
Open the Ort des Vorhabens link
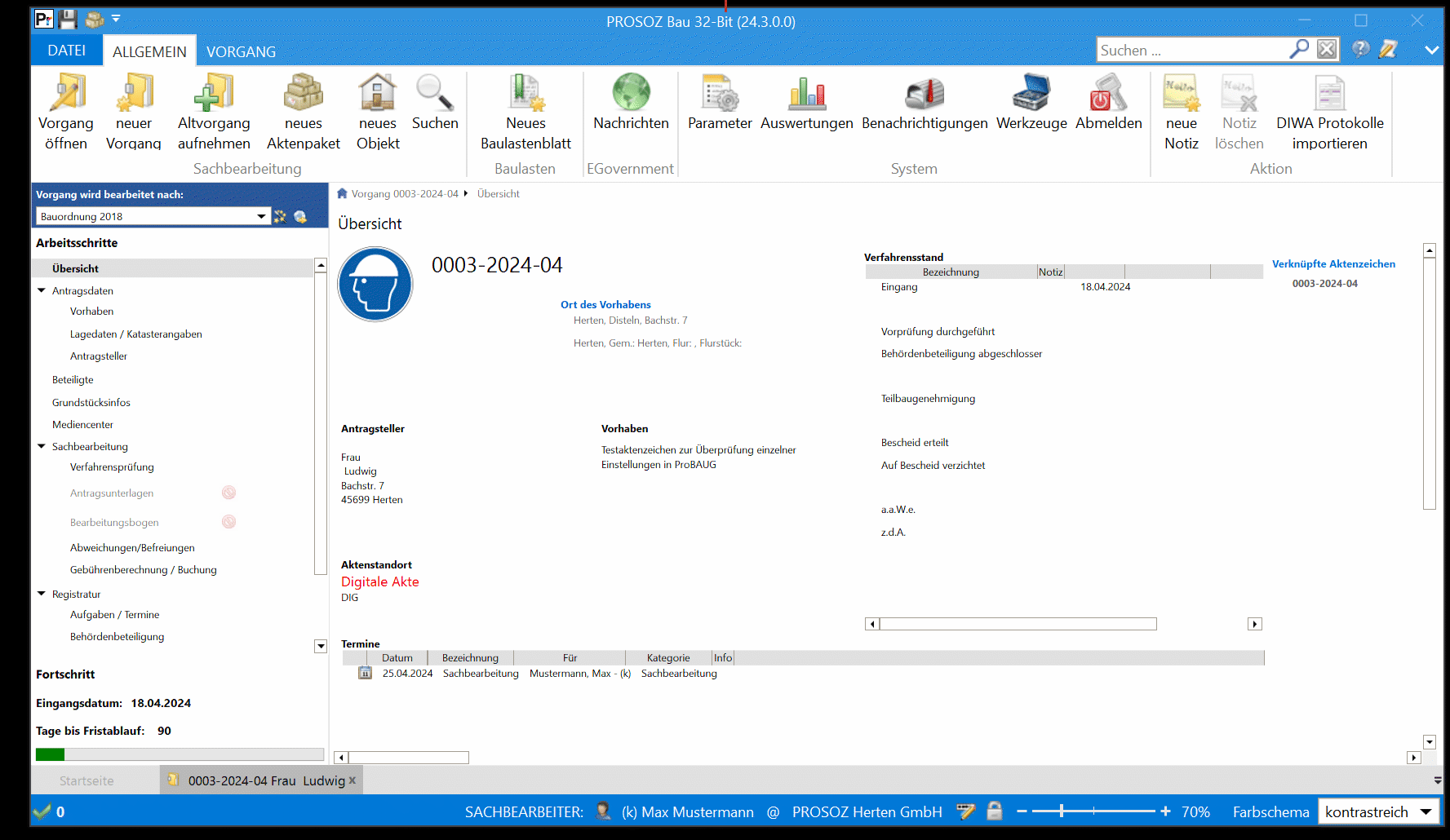[x=605, y=304]
